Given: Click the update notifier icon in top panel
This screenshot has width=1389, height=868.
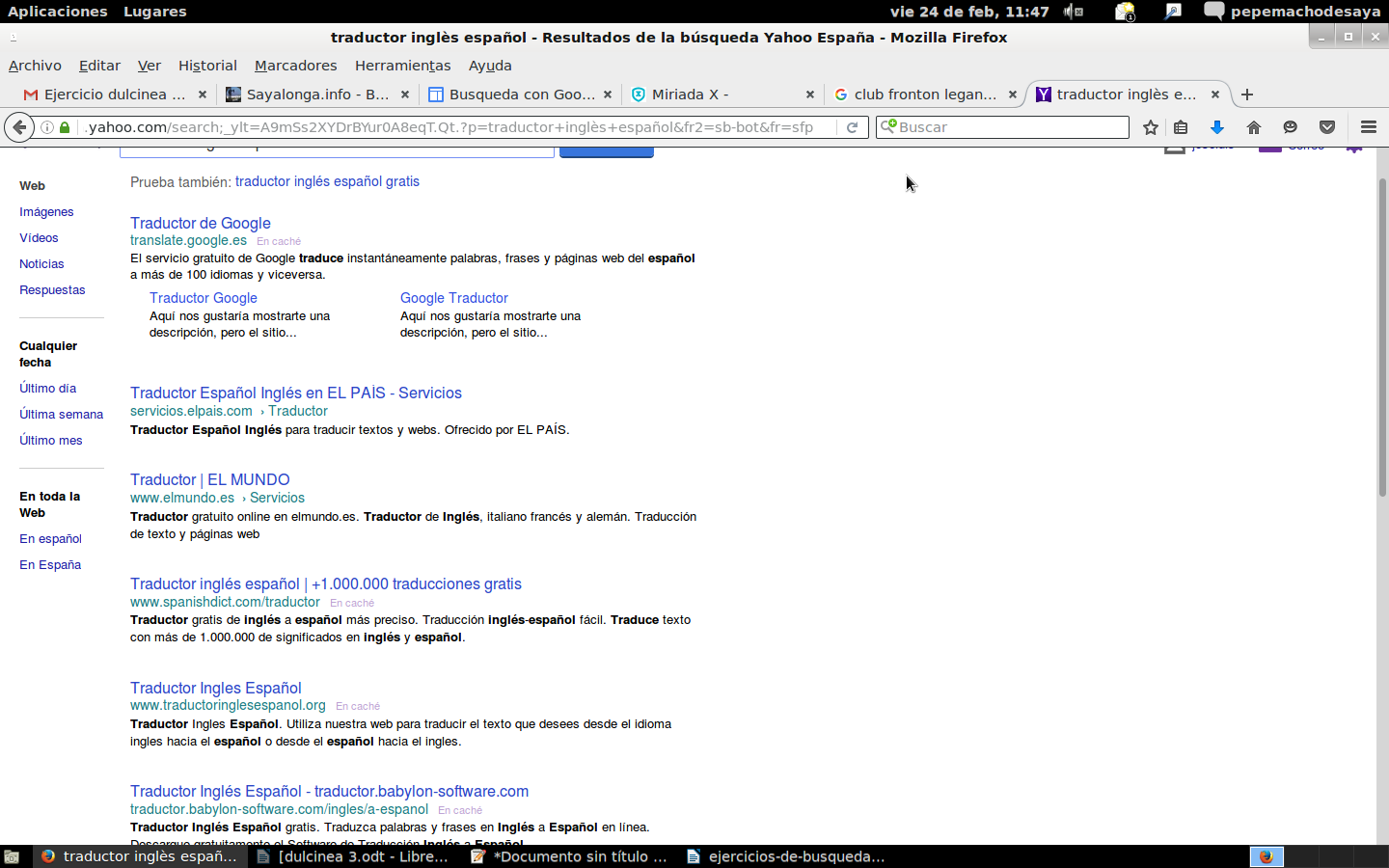Looking at the screenshot, I should tap(1125, 12).
